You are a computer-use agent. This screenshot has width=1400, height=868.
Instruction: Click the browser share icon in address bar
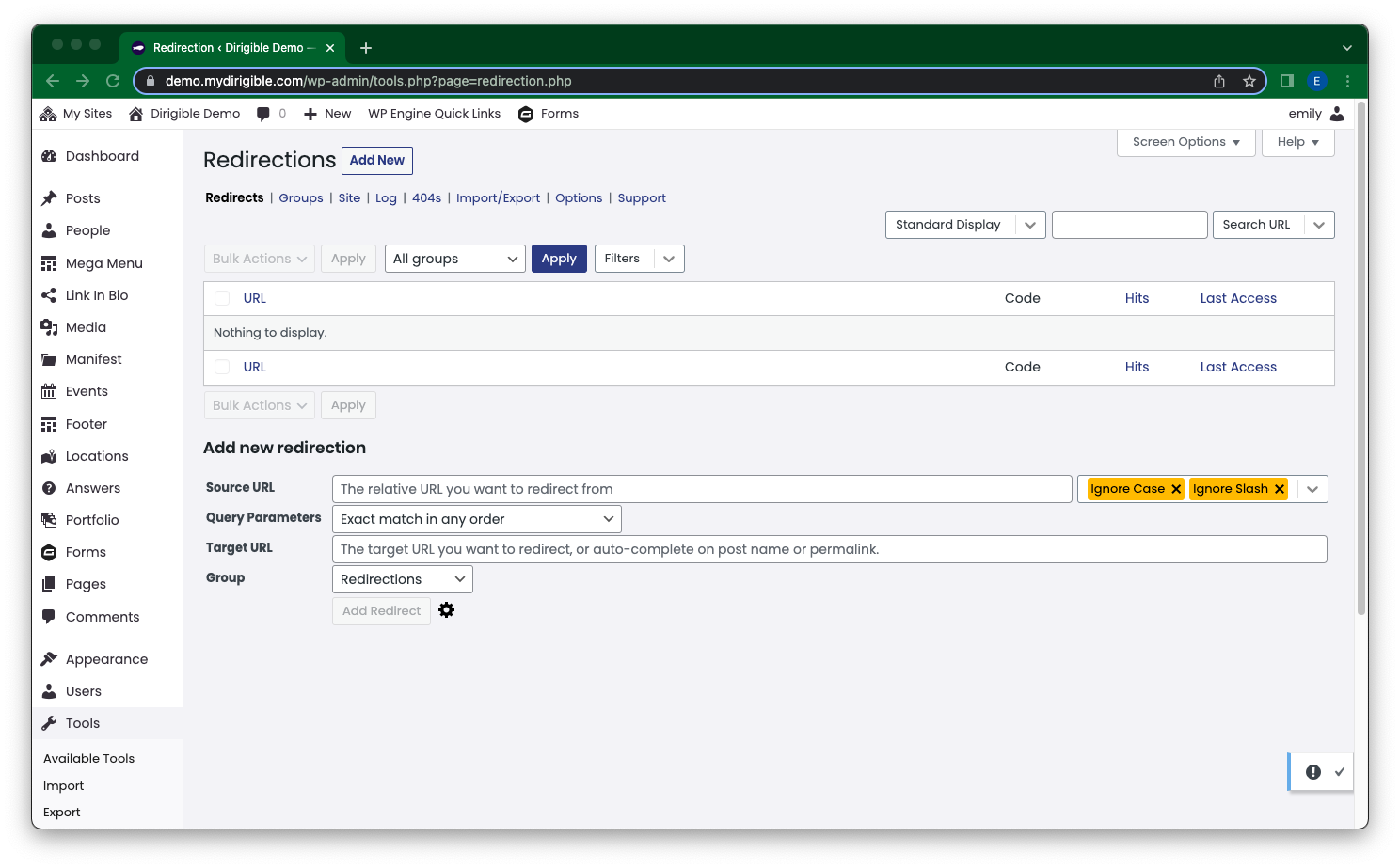click(1219, 81)
